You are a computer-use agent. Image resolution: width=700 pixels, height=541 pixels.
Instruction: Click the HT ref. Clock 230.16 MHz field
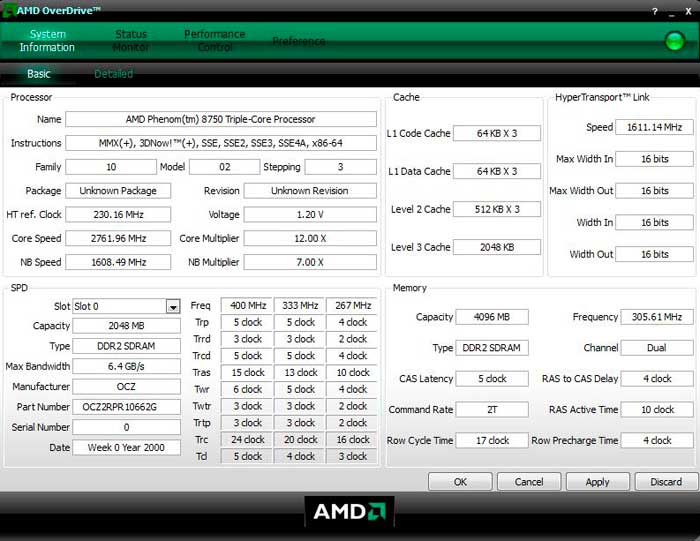(x=118, y=214)
